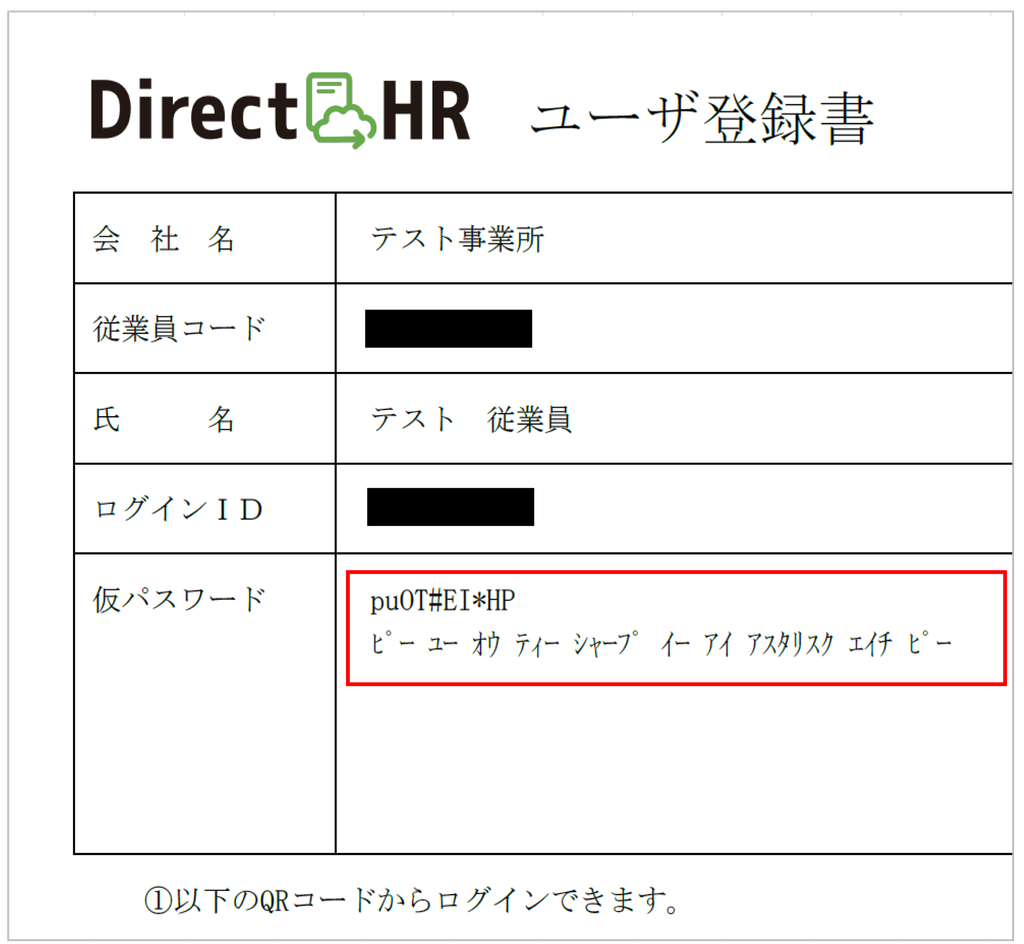This screenshot has height=944, width=1024.
Task: Click the green DirectHR cloud logo icon
Action: pyautogui.click(x=340, y=110)
